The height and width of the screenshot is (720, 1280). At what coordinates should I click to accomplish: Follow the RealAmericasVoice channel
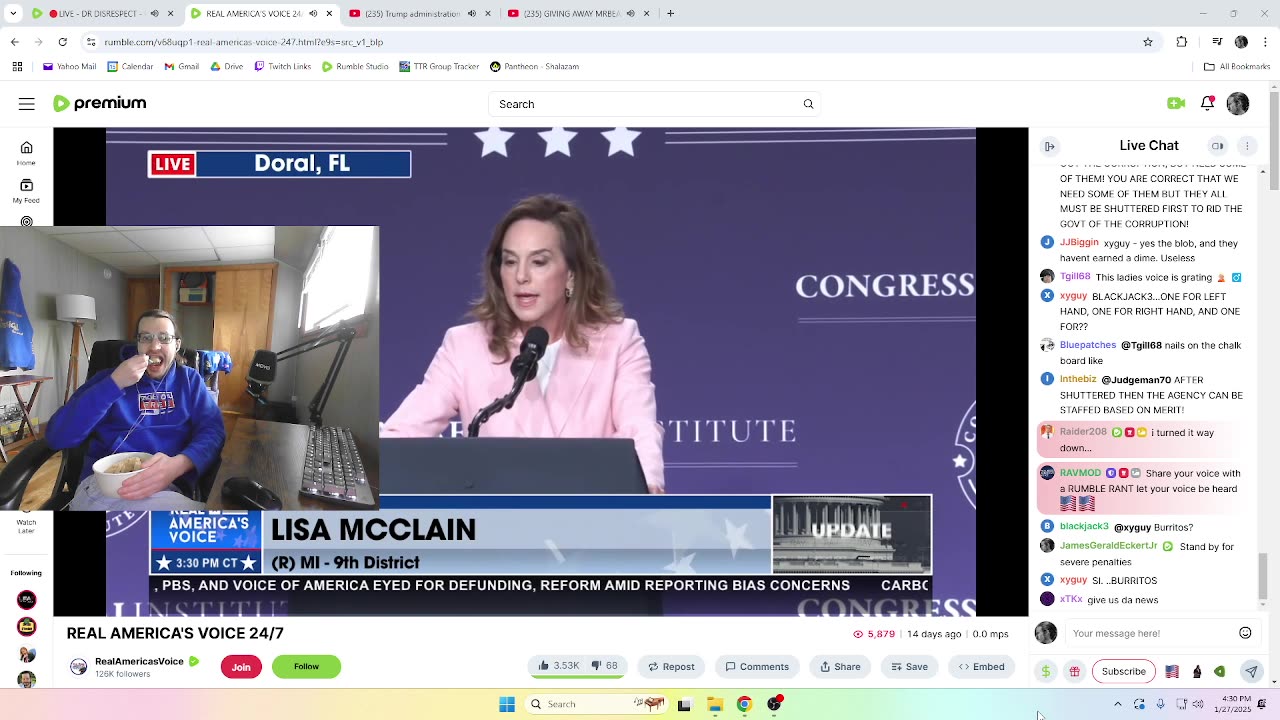click(306, 667)
